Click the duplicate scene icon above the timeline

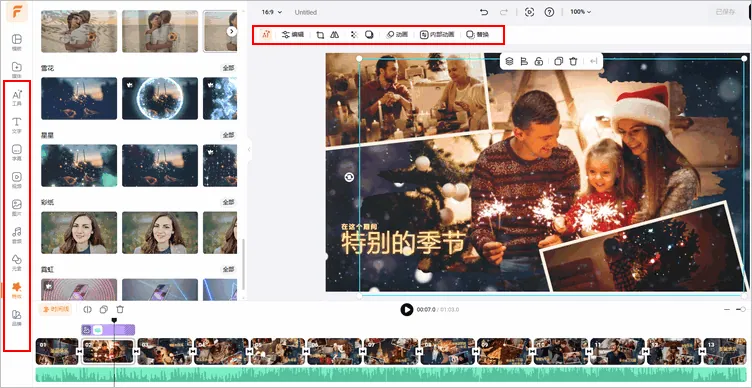pos(104,309)
